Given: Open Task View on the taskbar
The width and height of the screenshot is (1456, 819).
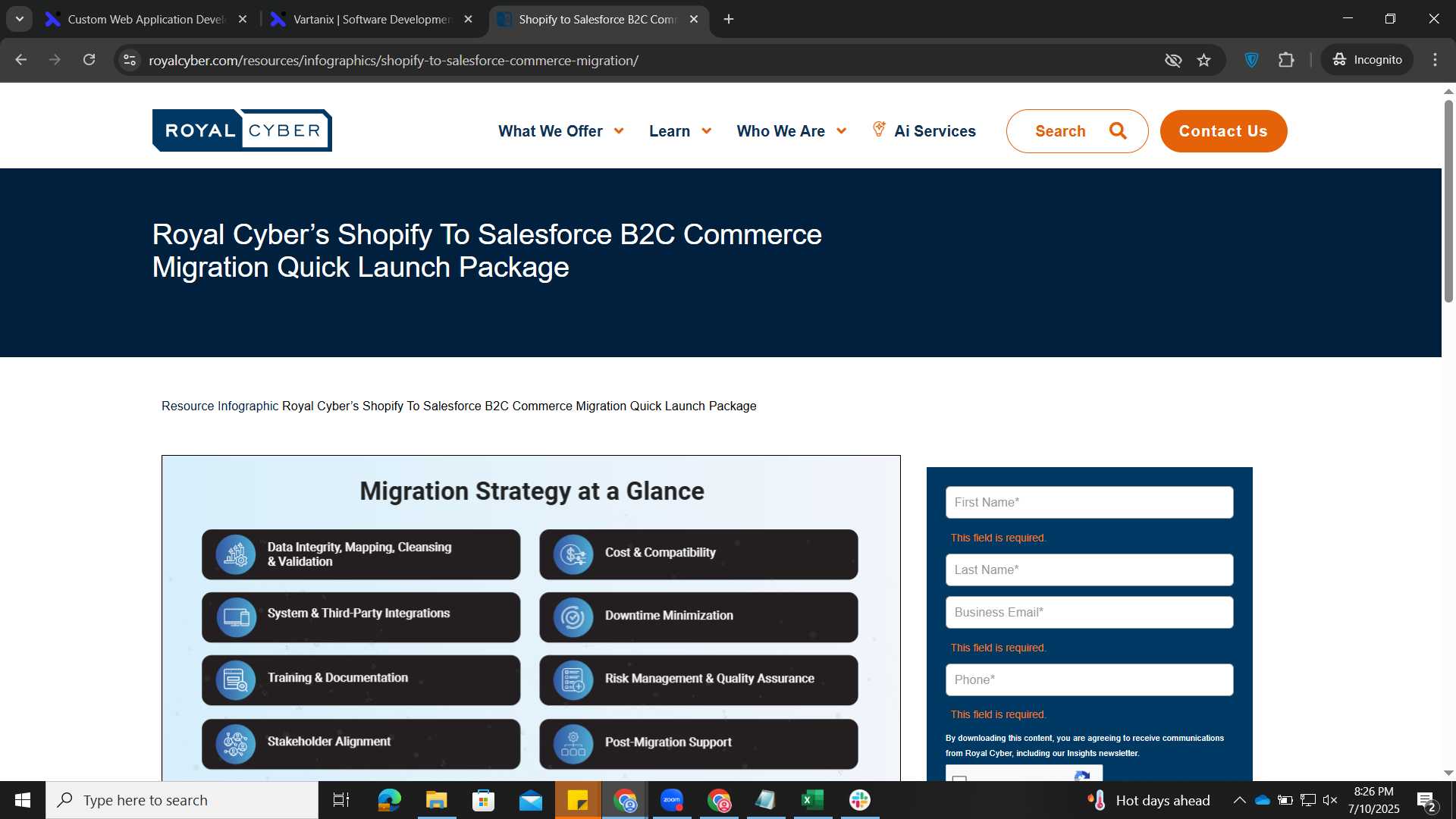Looking at the screenshot, I should 341,800.
